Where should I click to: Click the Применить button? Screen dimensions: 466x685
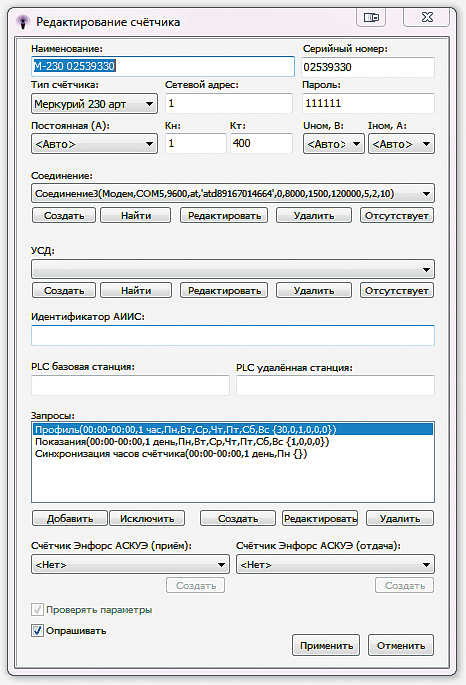pyautogui.click(x=326, y=645)
